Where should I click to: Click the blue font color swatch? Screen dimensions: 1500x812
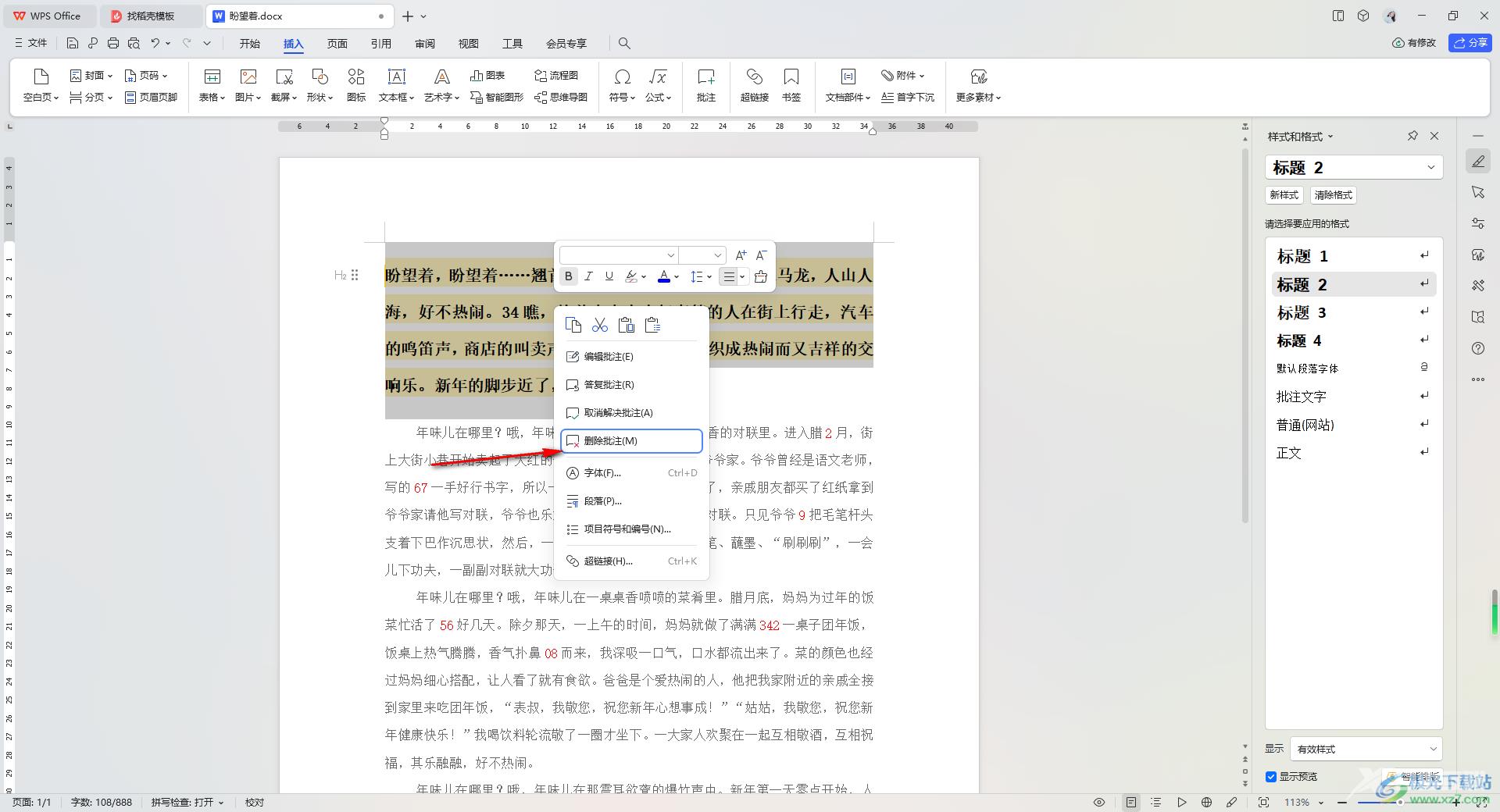664,276
